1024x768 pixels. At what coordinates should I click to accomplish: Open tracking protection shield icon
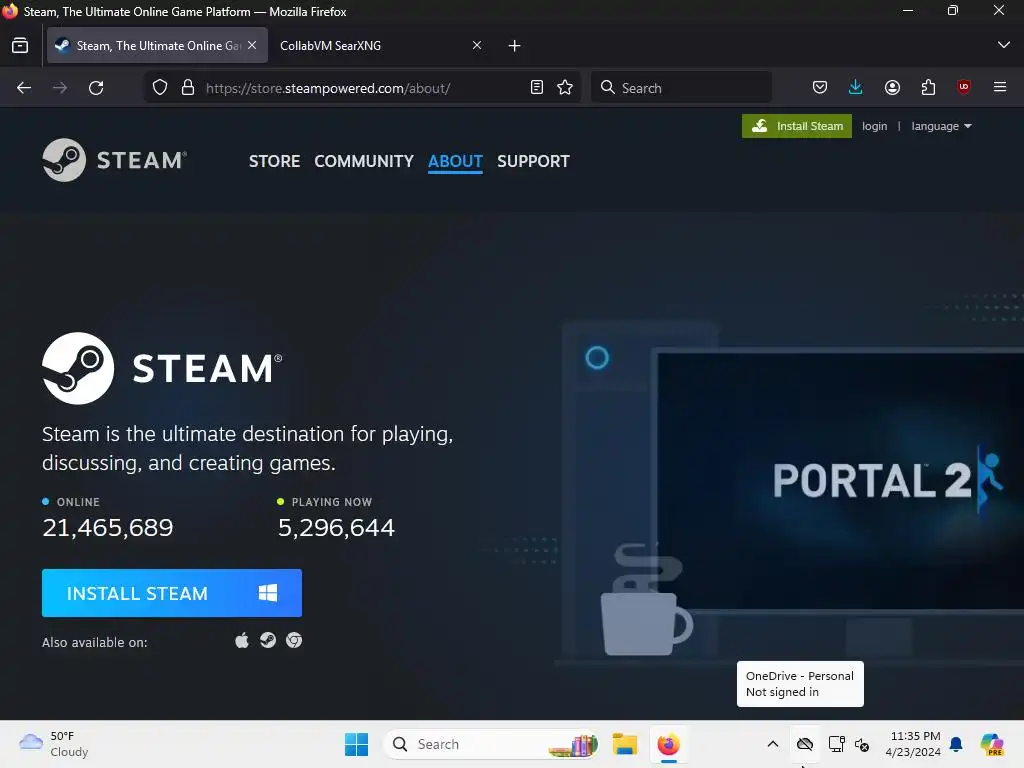pyautogui.click(x=160, y=88)
